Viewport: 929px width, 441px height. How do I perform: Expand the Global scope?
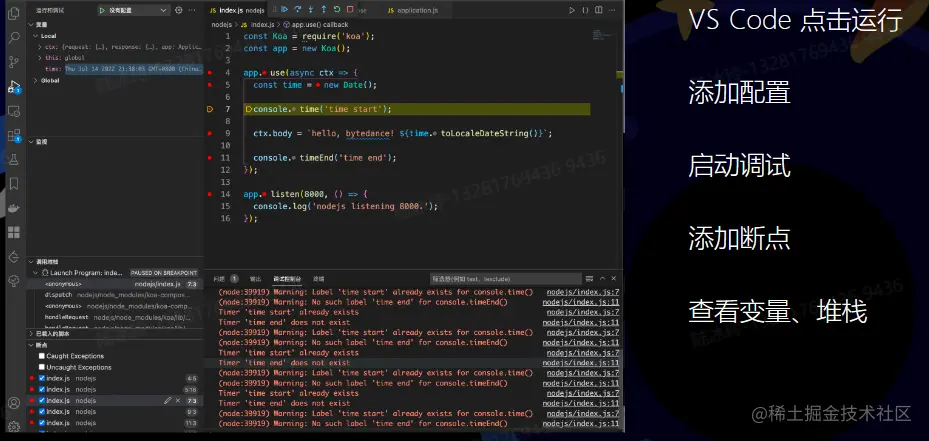tap(36, 81)
